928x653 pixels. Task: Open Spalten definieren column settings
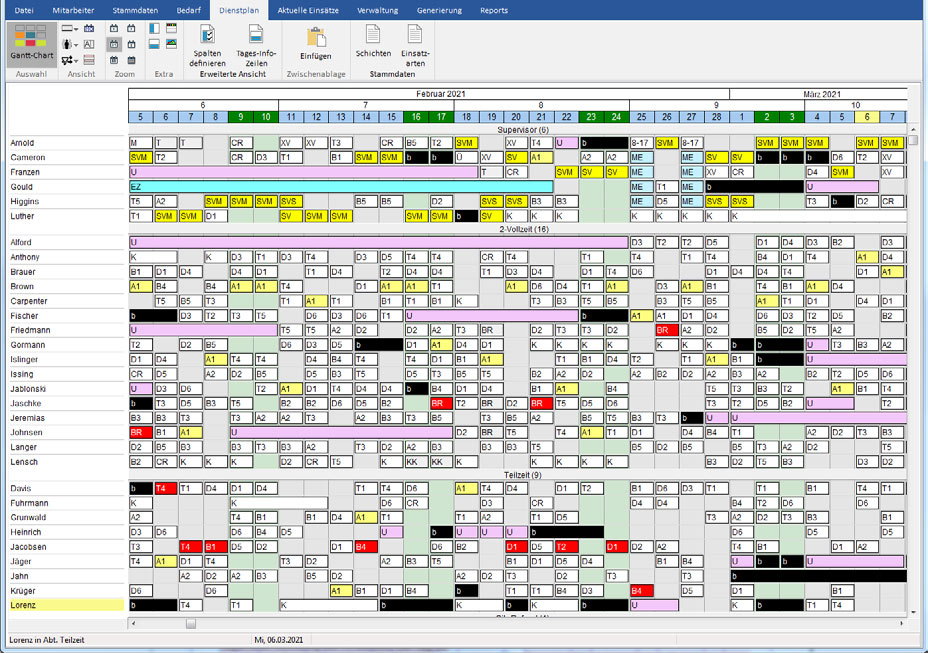(x=207, y=46)
